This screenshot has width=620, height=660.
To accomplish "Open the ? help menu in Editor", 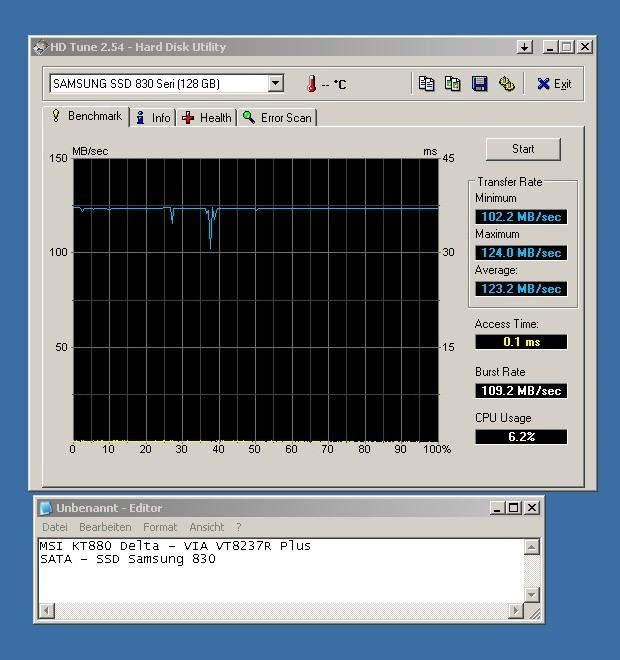I will point(239,527).
